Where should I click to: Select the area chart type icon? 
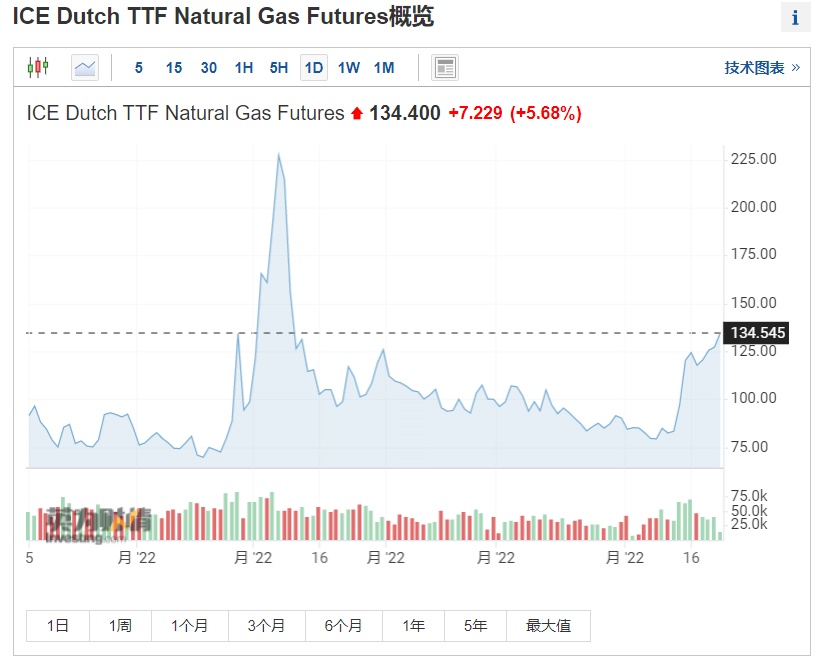[85, 68]
